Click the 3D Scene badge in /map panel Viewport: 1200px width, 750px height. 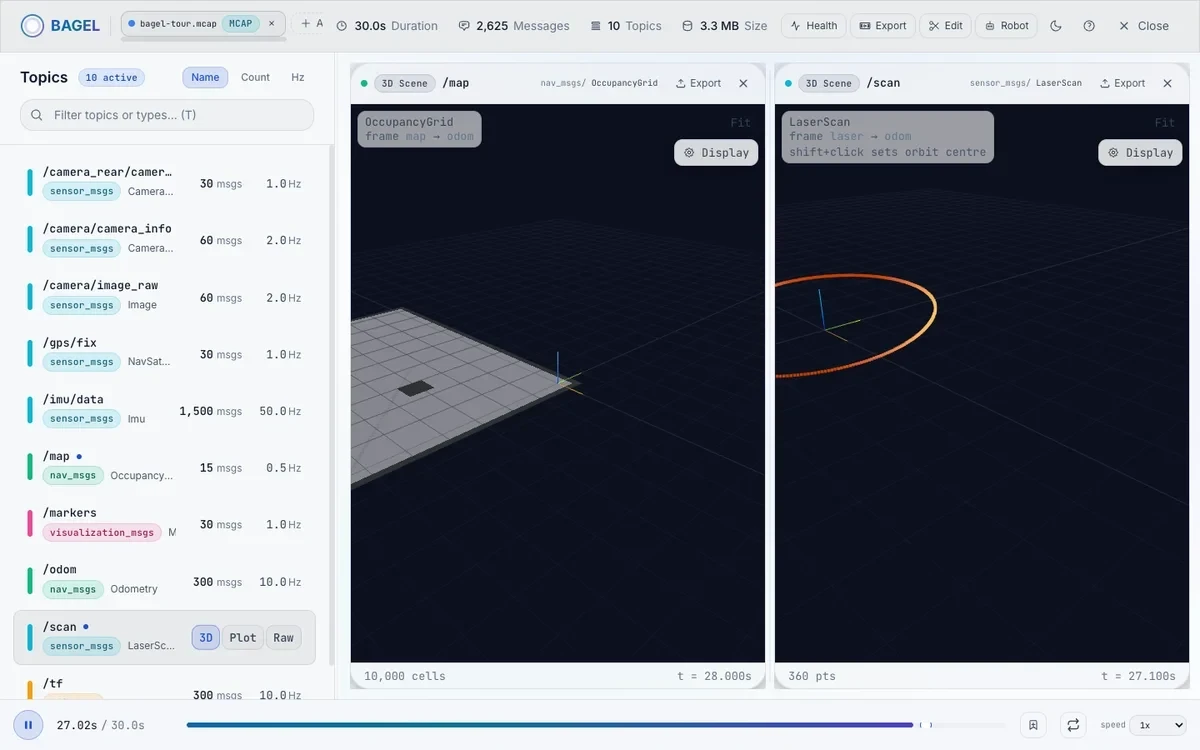coord(405,83)
